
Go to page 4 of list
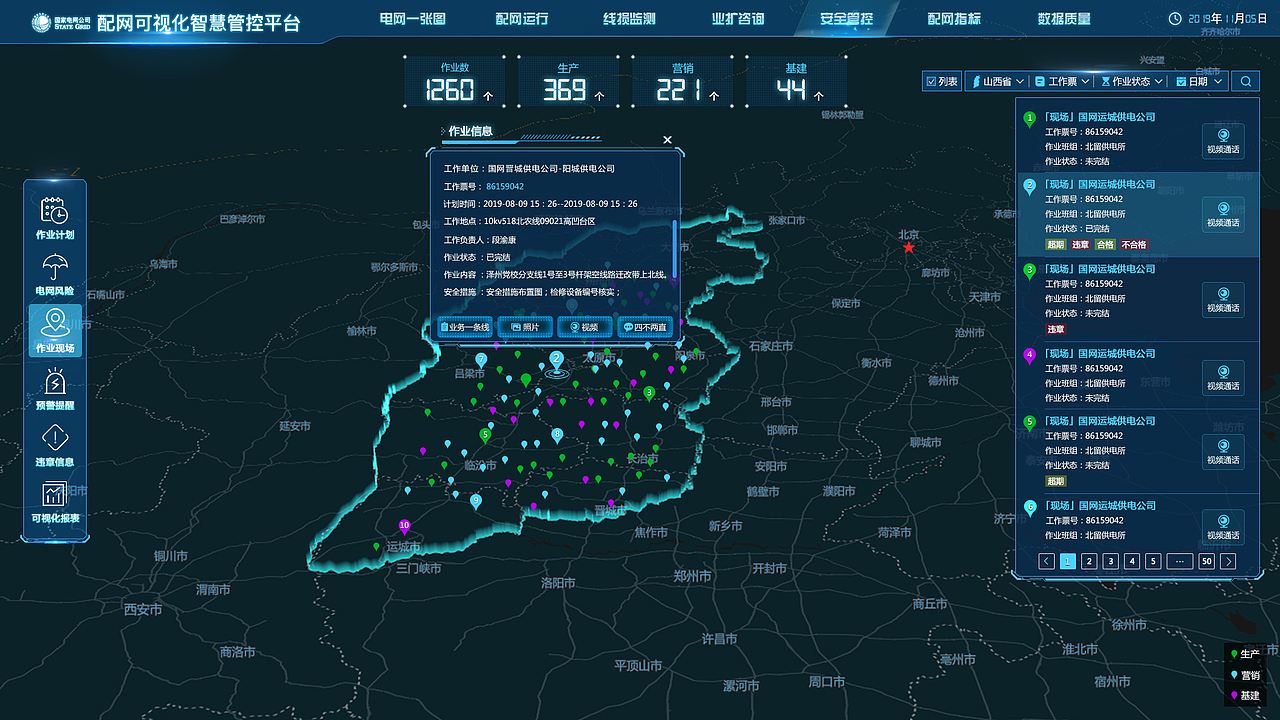point(1132,562)
